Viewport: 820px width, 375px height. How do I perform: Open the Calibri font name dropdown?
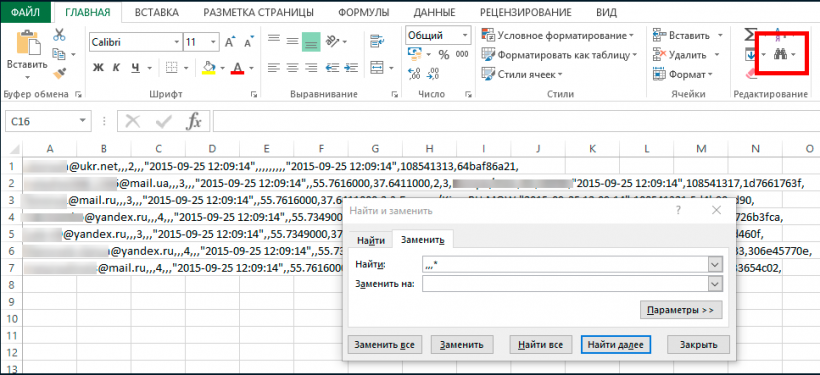click(x=176, y=42)
